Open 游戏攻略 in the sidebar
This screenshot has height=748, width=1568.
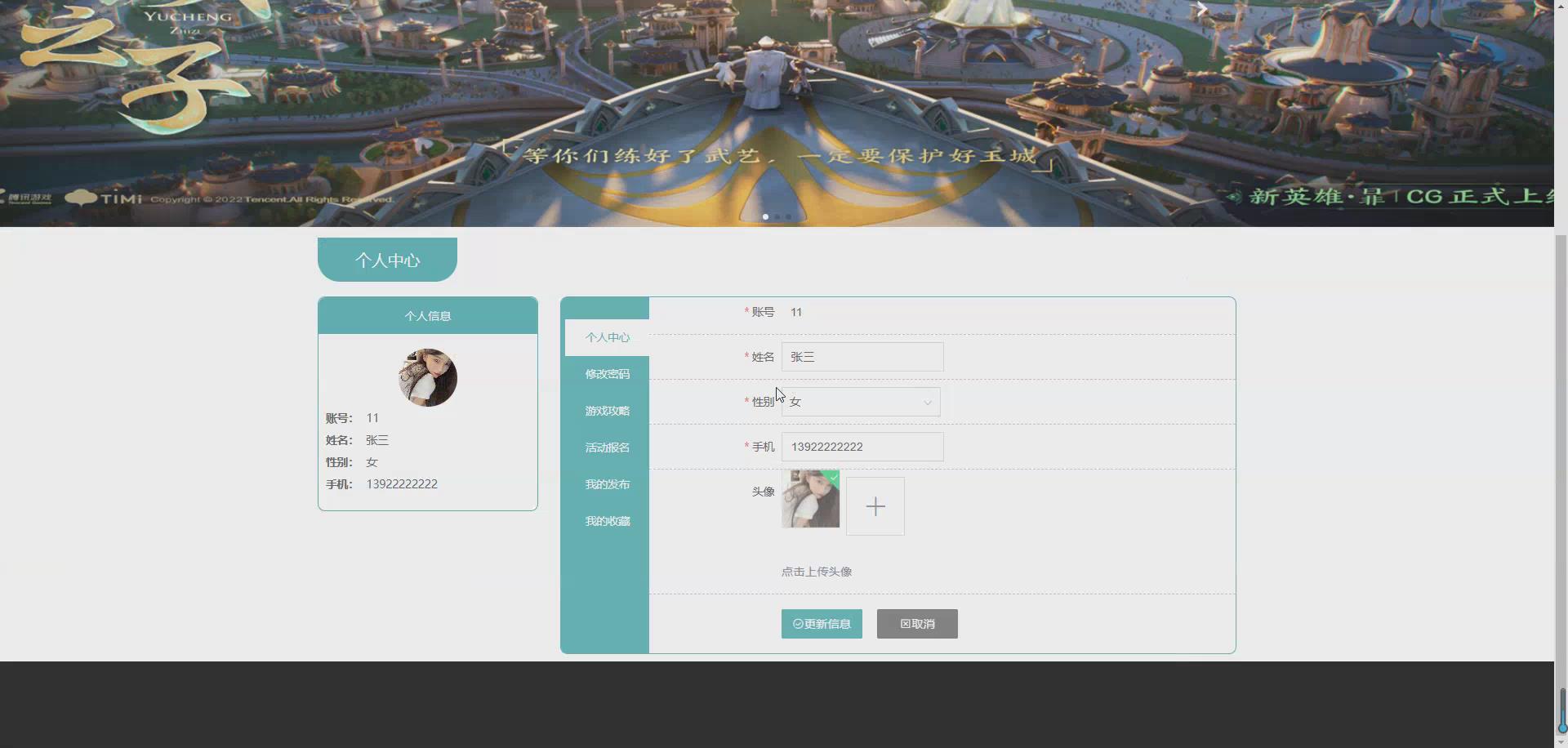click(607, 411)
